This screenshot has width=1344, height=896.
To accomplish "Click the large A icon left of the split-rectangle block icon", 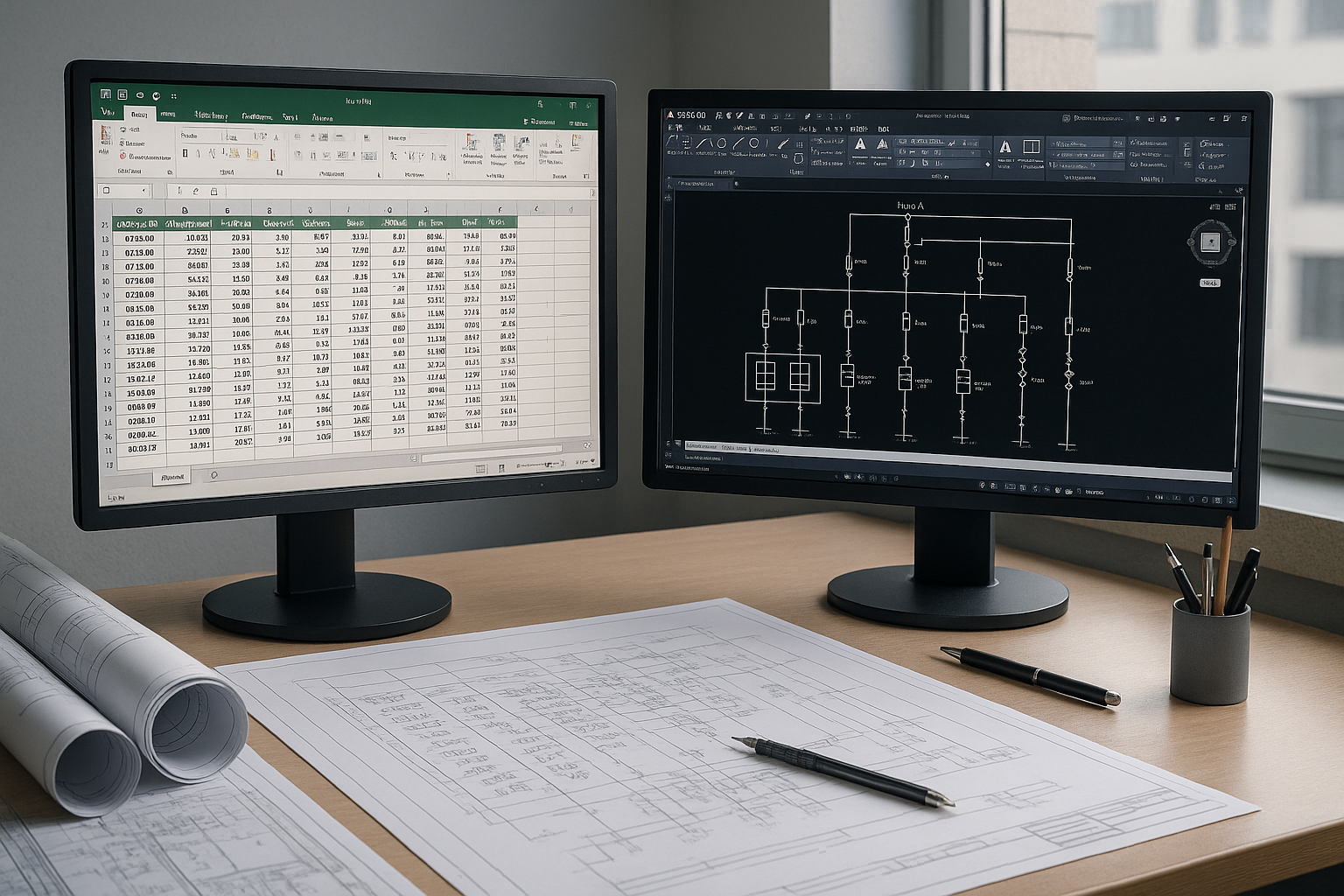I will click(1005, 147).
